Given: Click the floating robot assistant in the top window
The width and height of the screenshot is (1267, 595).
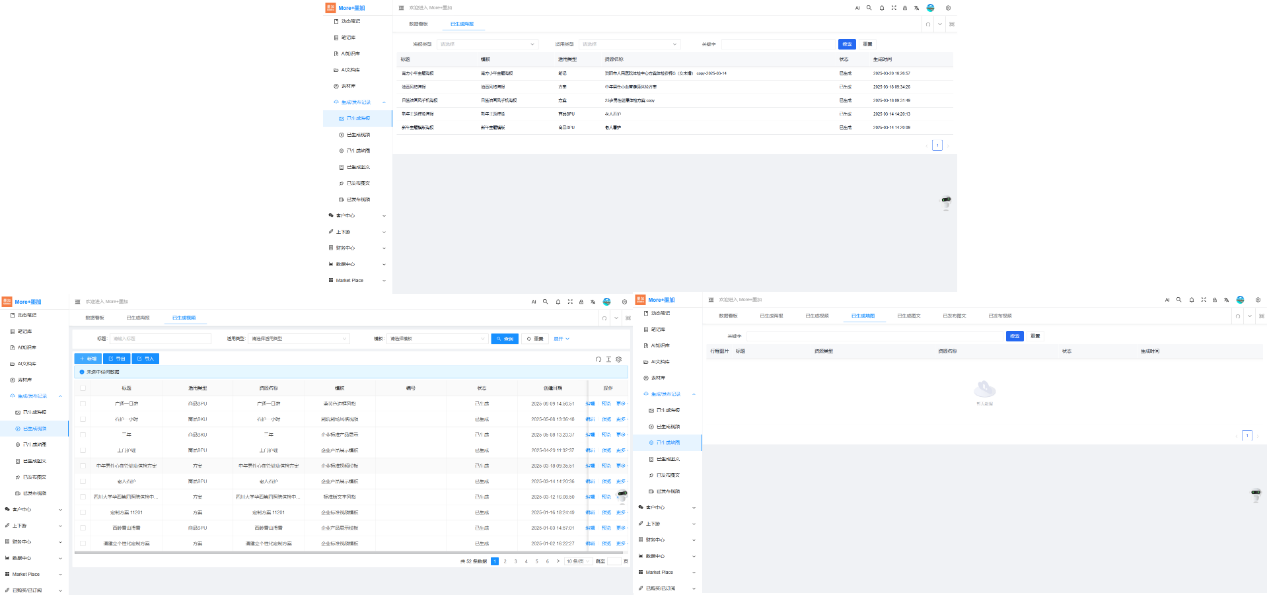Looking at the screenshot, I should point(946,203).
